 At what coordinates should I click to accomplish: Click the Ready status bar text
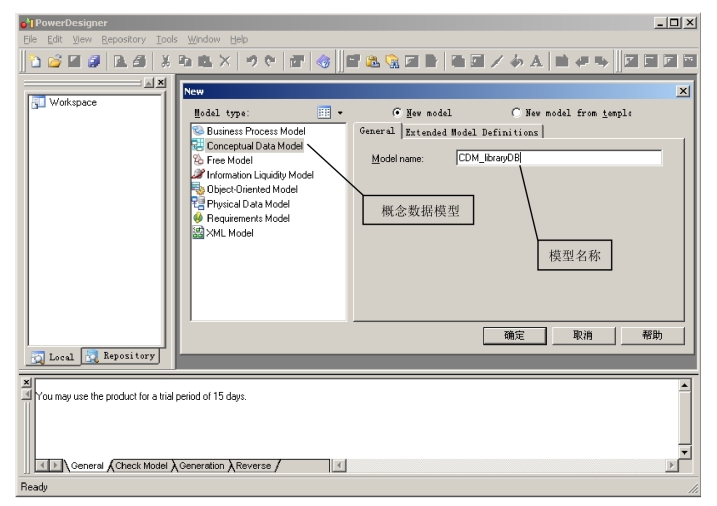(34, 487)
